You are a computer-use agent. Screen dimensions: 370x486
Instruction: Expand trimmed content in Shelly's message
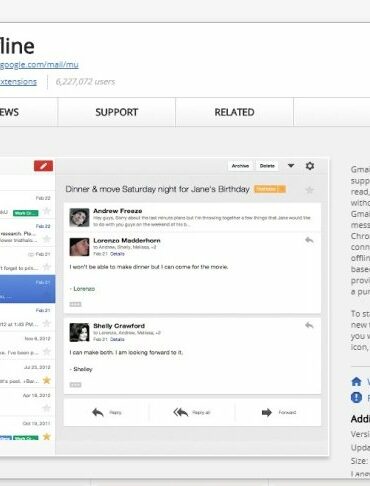coord(75,385)
